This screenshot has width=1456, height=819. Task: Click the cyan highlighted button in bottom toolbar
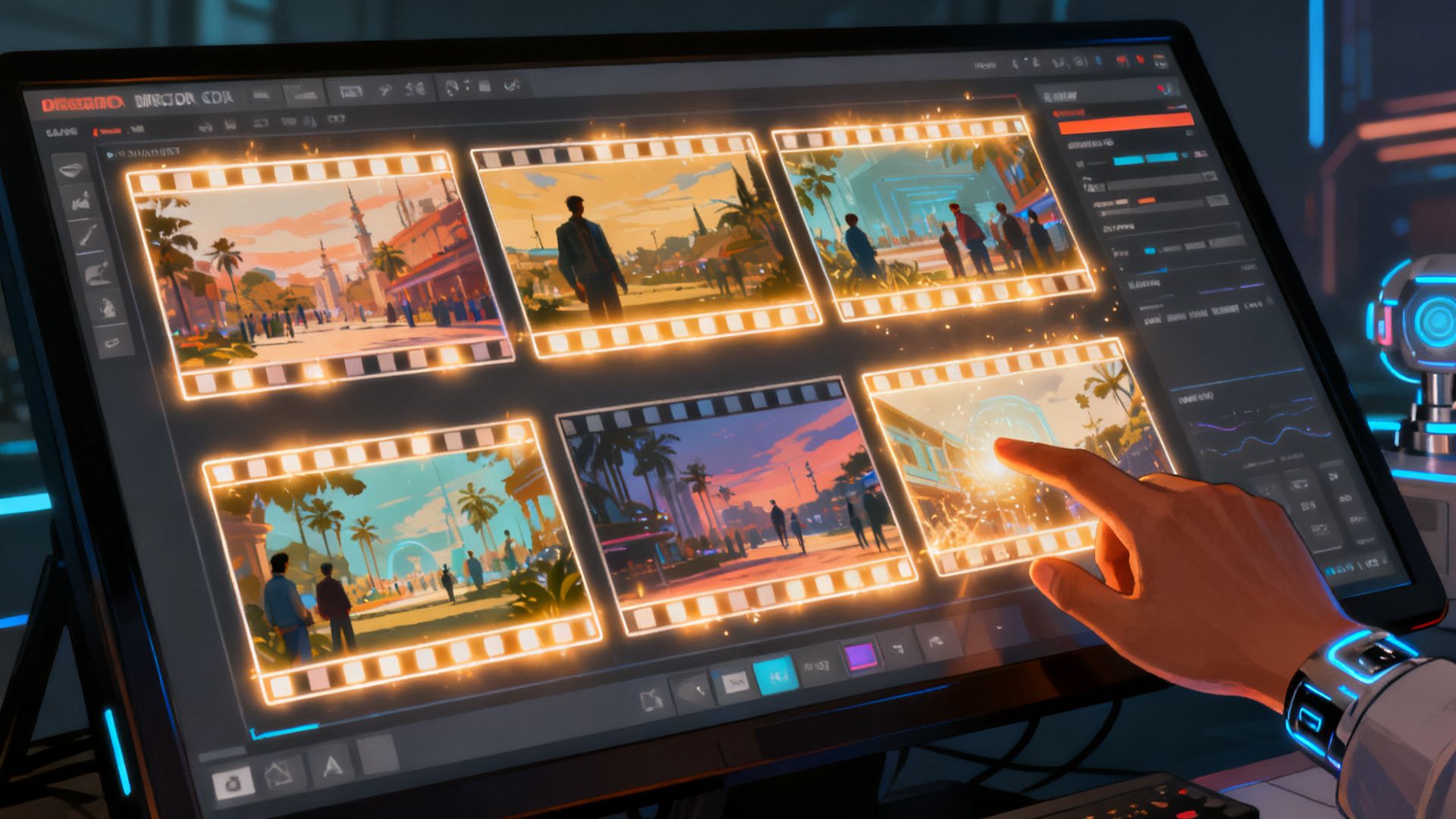click(x=775, y=674)
